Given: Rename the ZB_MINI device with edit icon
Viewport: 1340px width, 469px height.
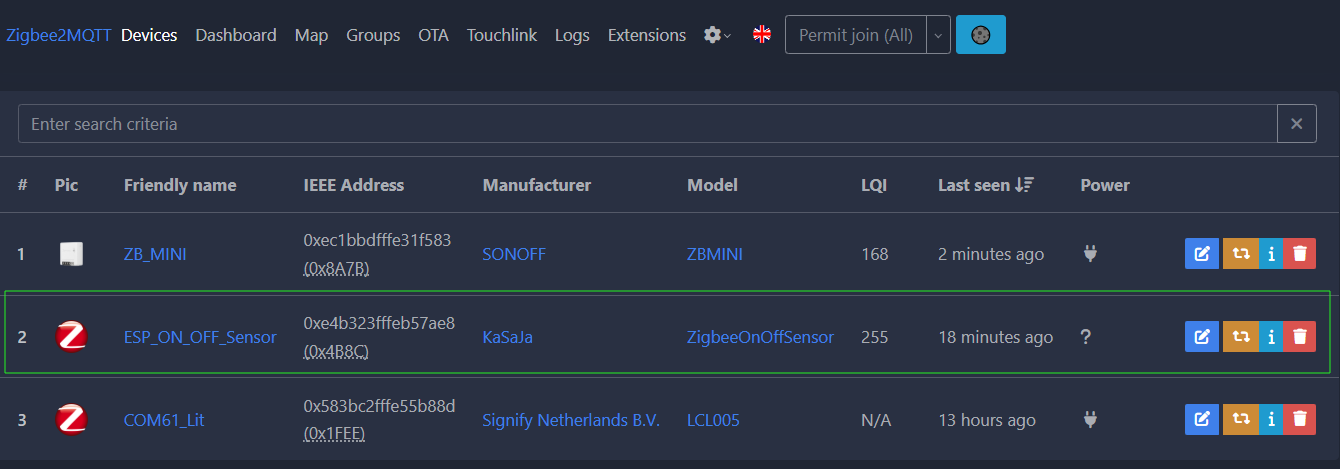Looking at the screenshot, I should coord(1202,254).
